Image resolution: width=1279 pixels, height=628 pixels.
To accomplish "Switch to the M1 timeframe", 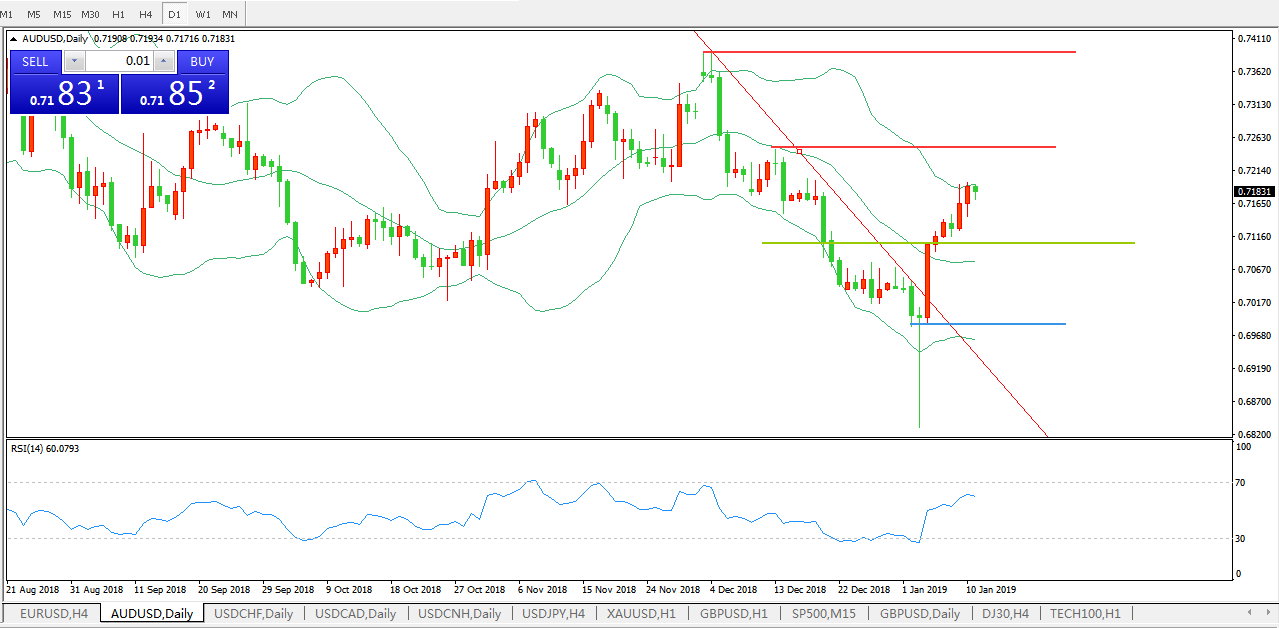I will (7, 14).
